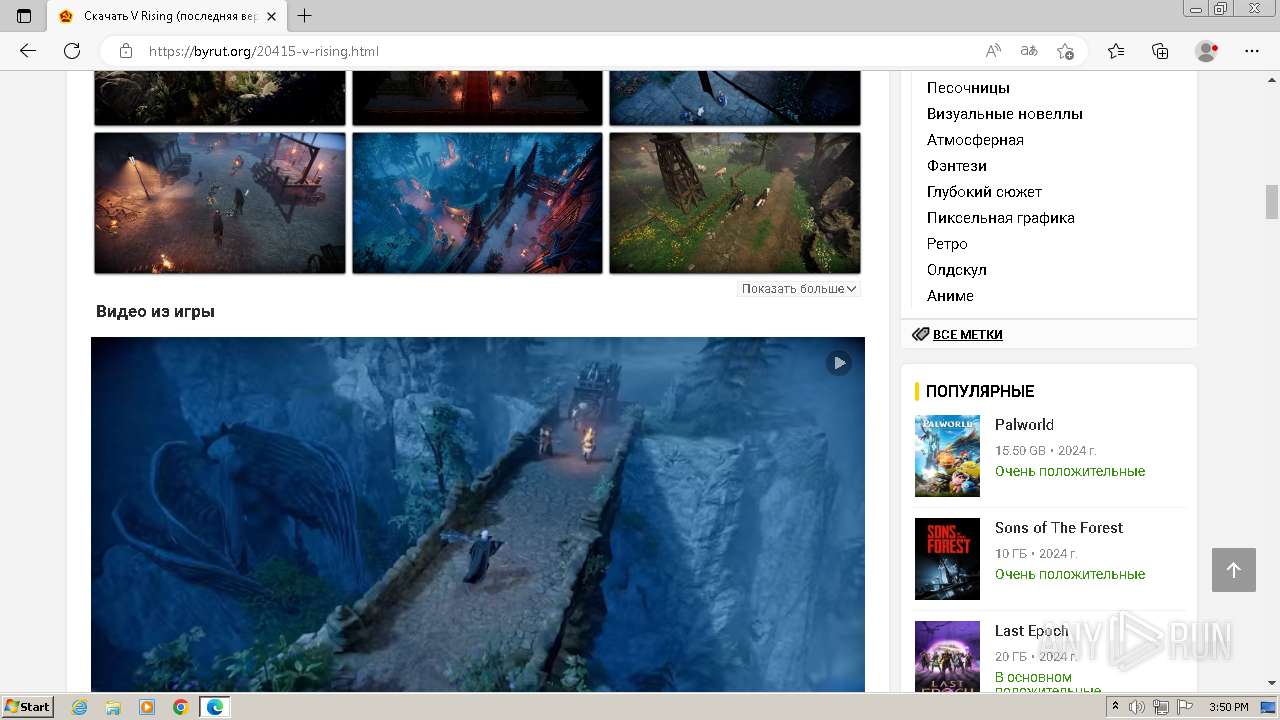Launch Google Chrome from the taskbar
This screenshot has width=1280, height=720.
180,707
